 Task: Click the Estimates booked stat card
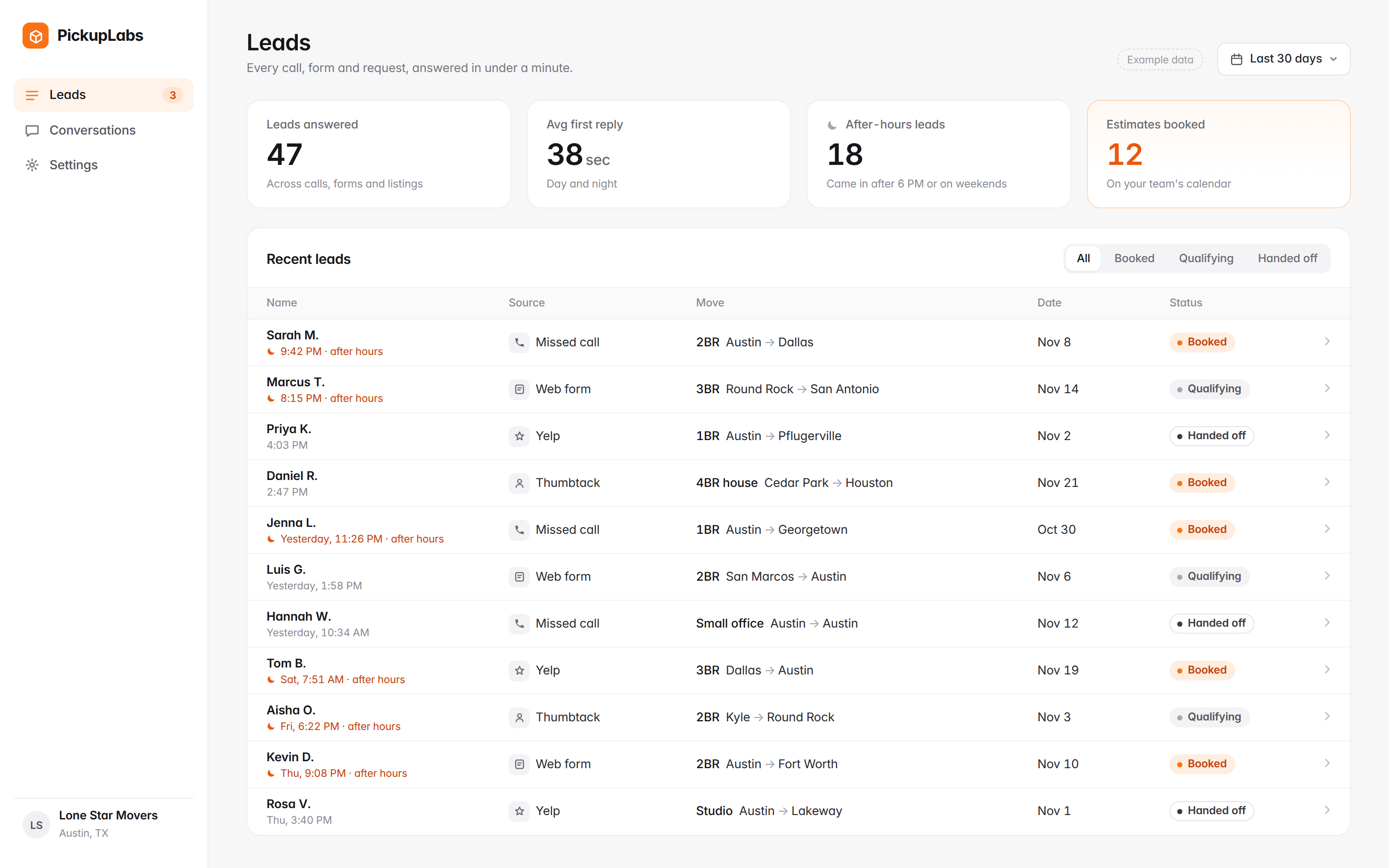tap(1218, 154)
